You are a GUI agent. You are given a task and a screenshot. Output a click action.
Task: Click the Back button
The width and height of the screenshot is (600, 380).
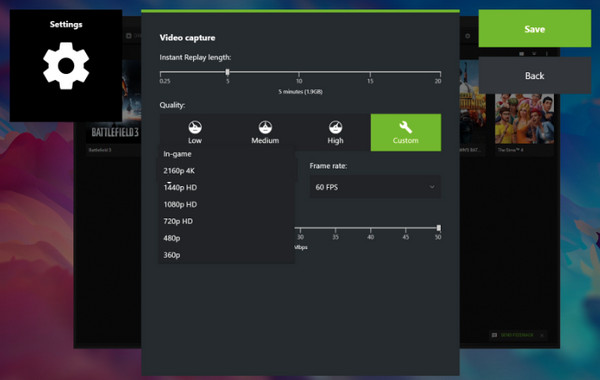click(x=535, y=75)
